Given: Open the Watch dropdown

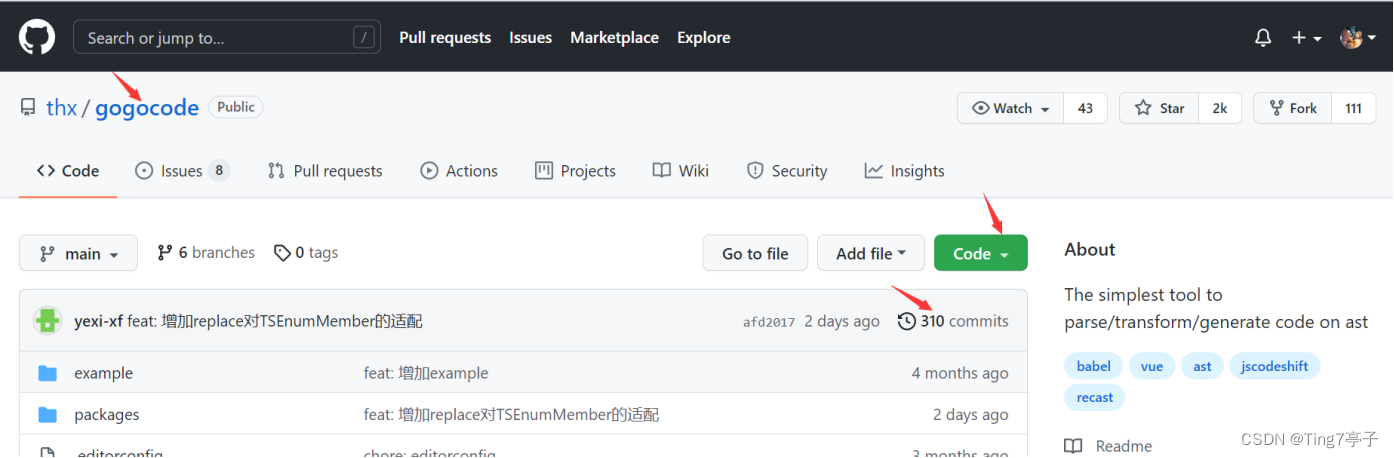Looking at the screenshot, I should pyautogui.click(x=1011, y=108).
